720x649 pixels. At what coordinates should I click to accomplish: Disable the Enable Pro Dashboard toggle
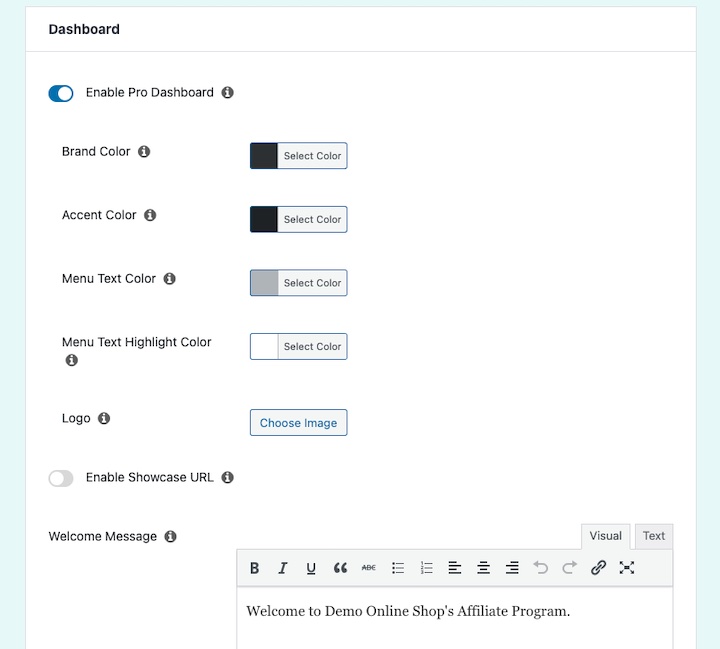tap(61, 93)
